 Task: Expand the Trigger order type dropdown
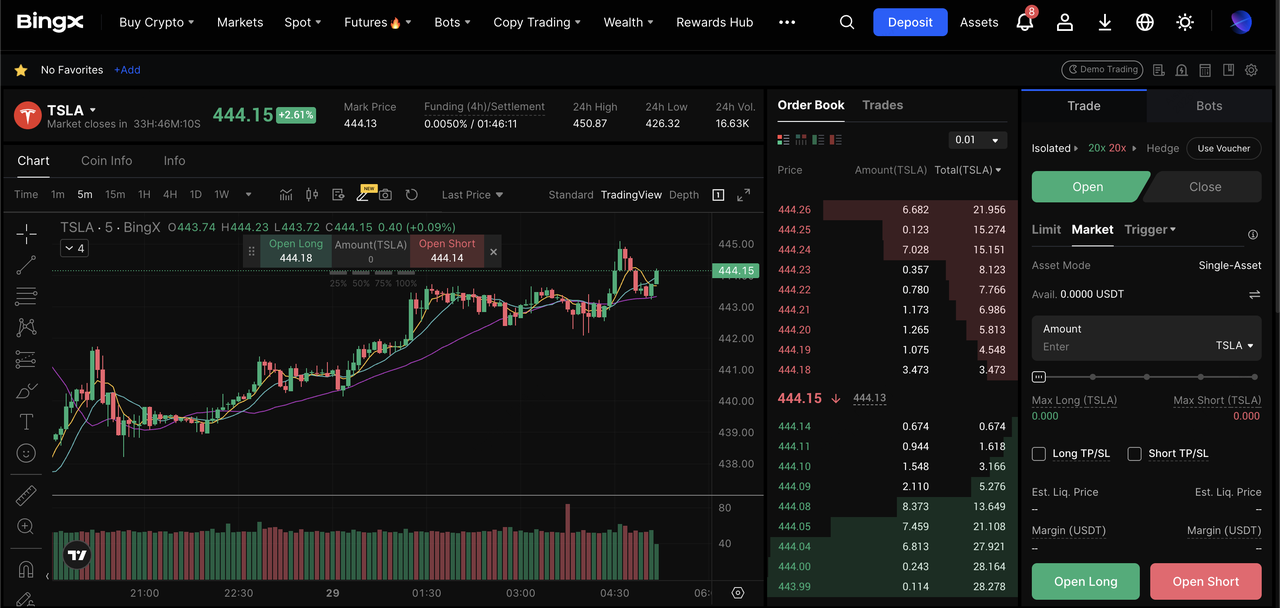click(1150, 230)
